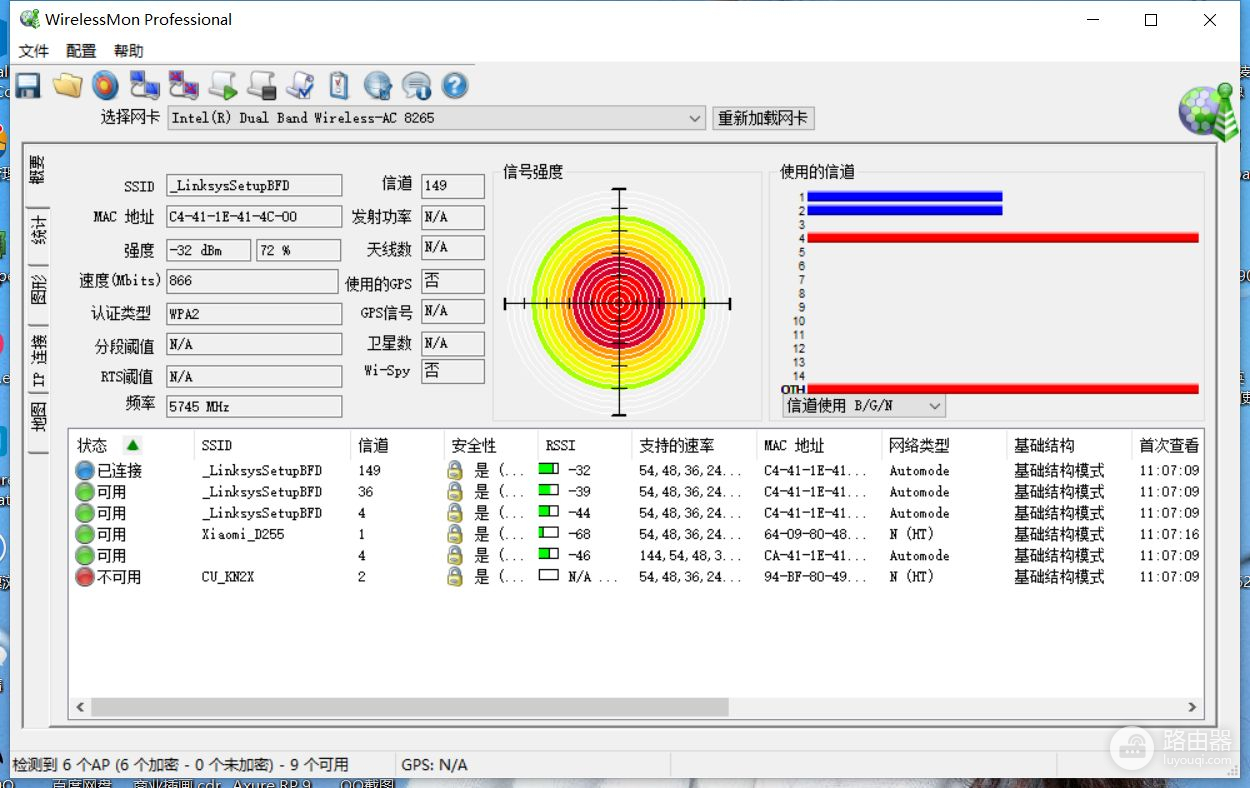Open file using the yellow folder icon
The image size is (1250, 788).
(67, 86)
